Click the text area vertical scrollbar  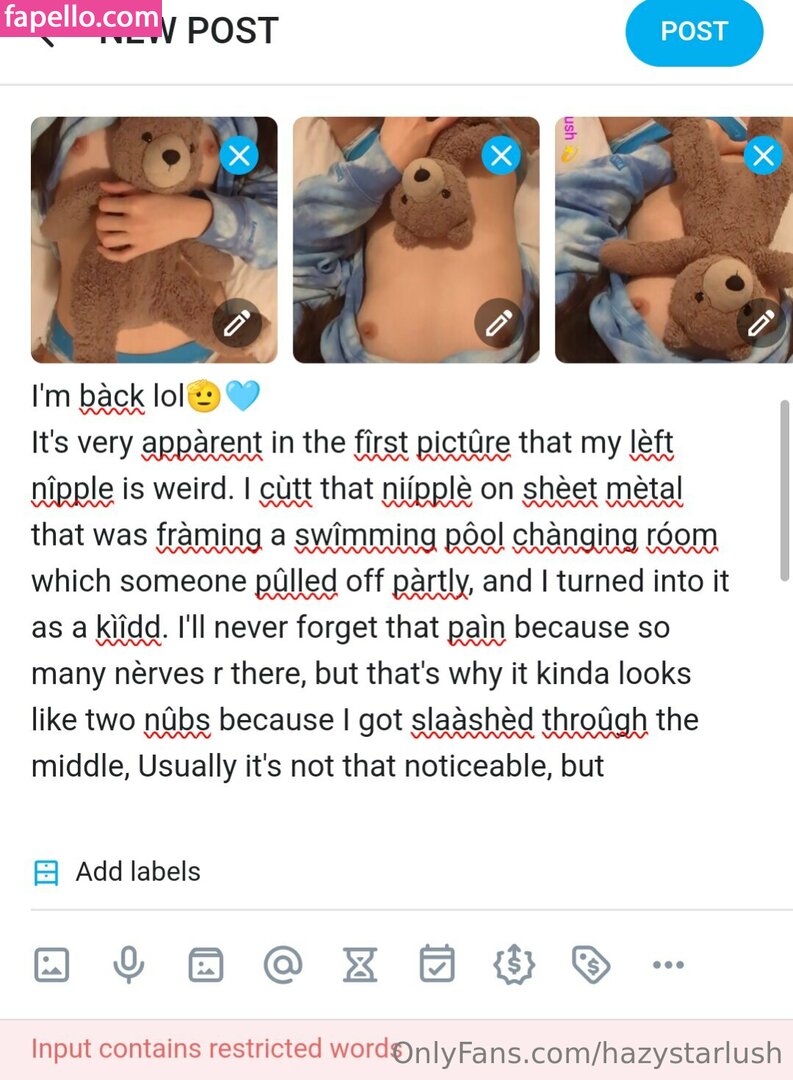click(785, 491)
